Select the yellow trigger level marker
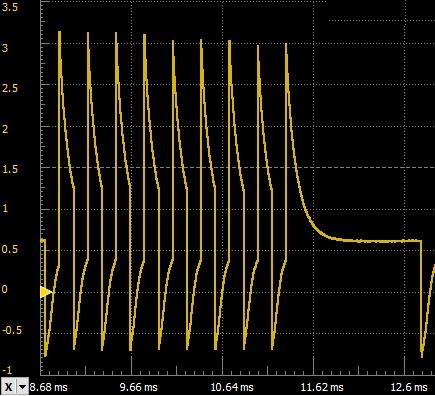Screen dimensions: 435x396 pyautogui.click(x=46, y=292)
